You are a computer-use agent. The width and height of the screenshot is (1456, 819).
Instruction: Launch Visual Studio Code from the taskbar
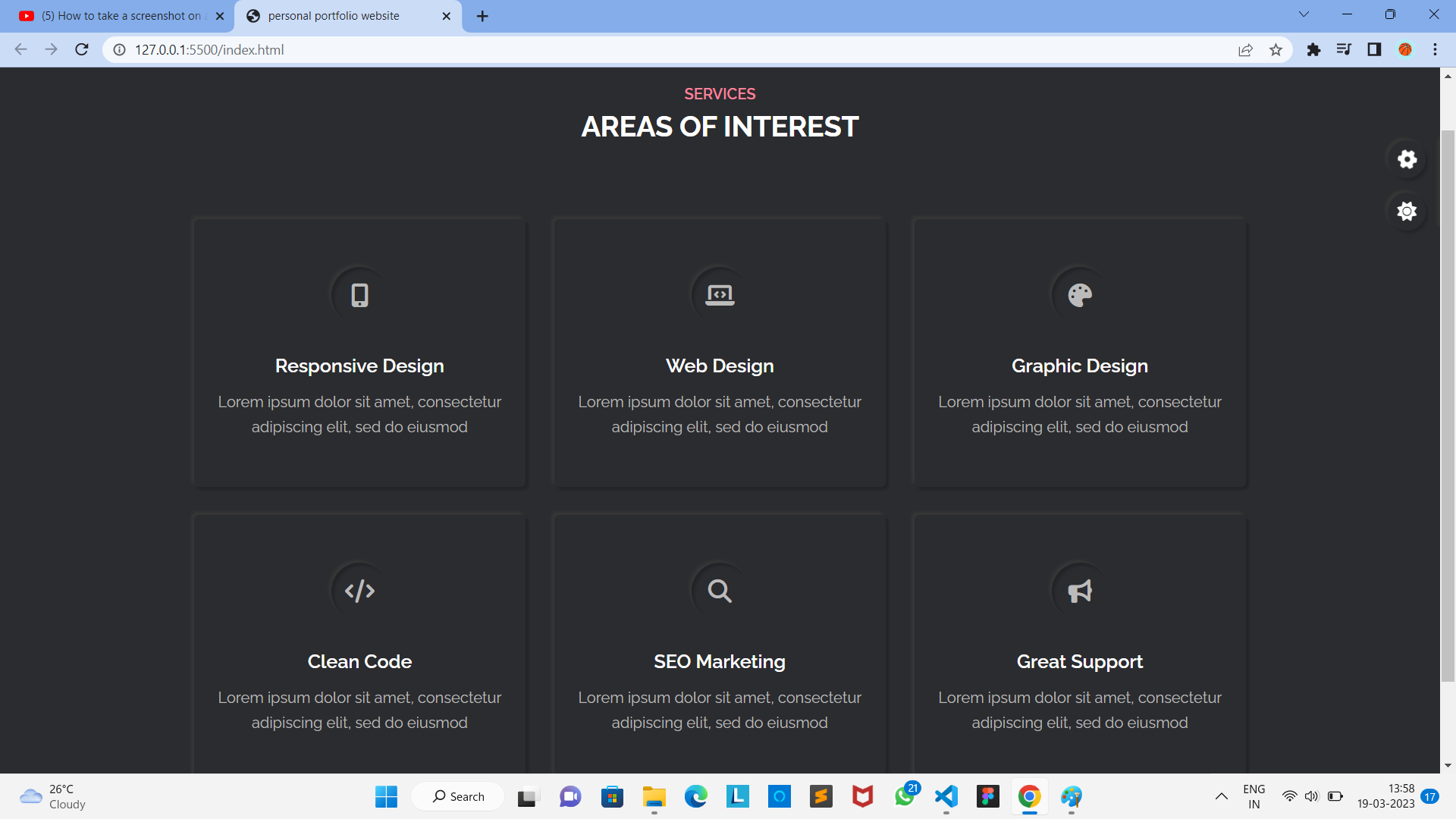click(x=946, y=796)
